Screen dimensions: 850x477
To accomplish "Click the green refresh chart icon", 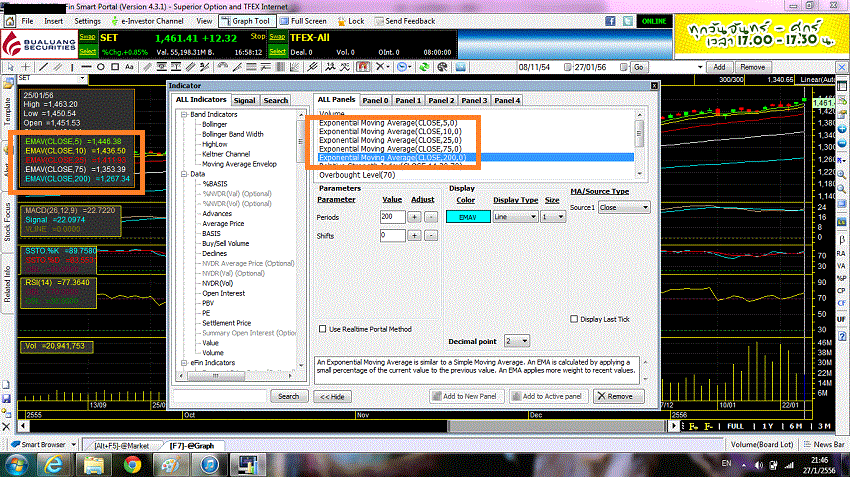I will point(424,67).
